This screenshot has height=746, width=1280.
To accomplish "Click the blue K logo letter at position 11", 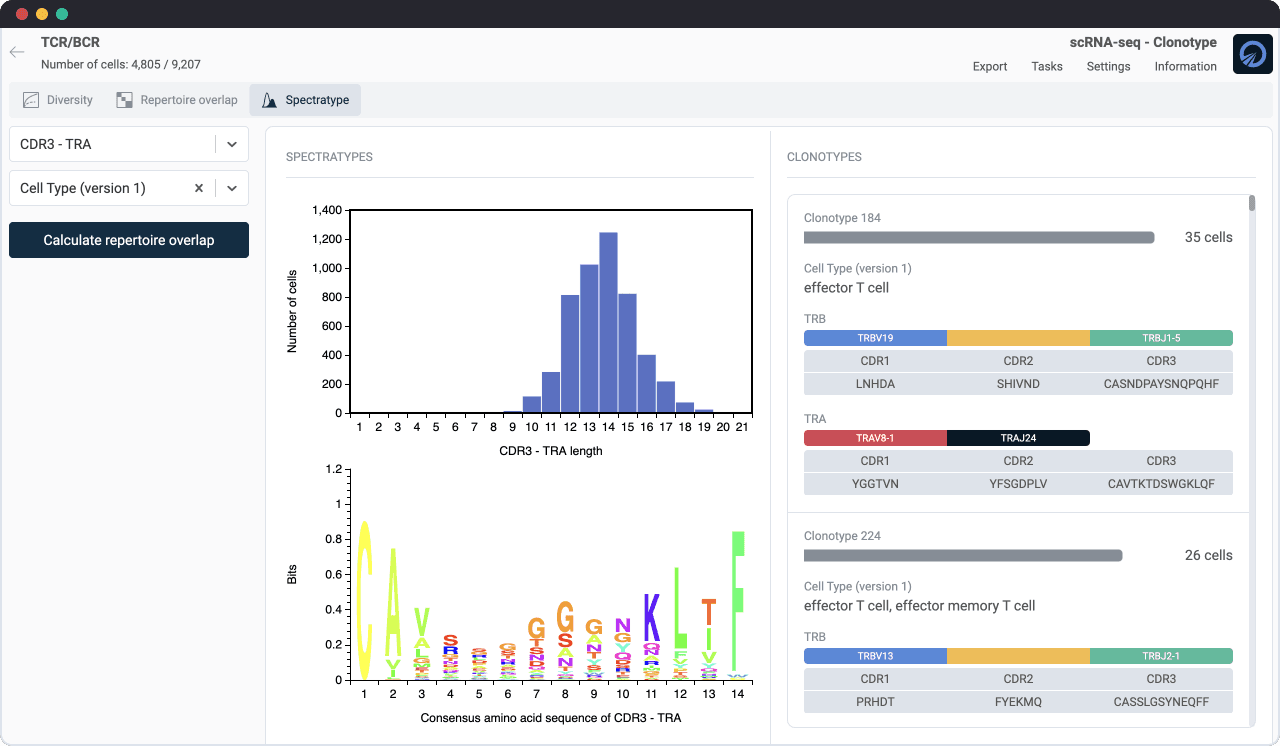I will [x=652, y=617].
